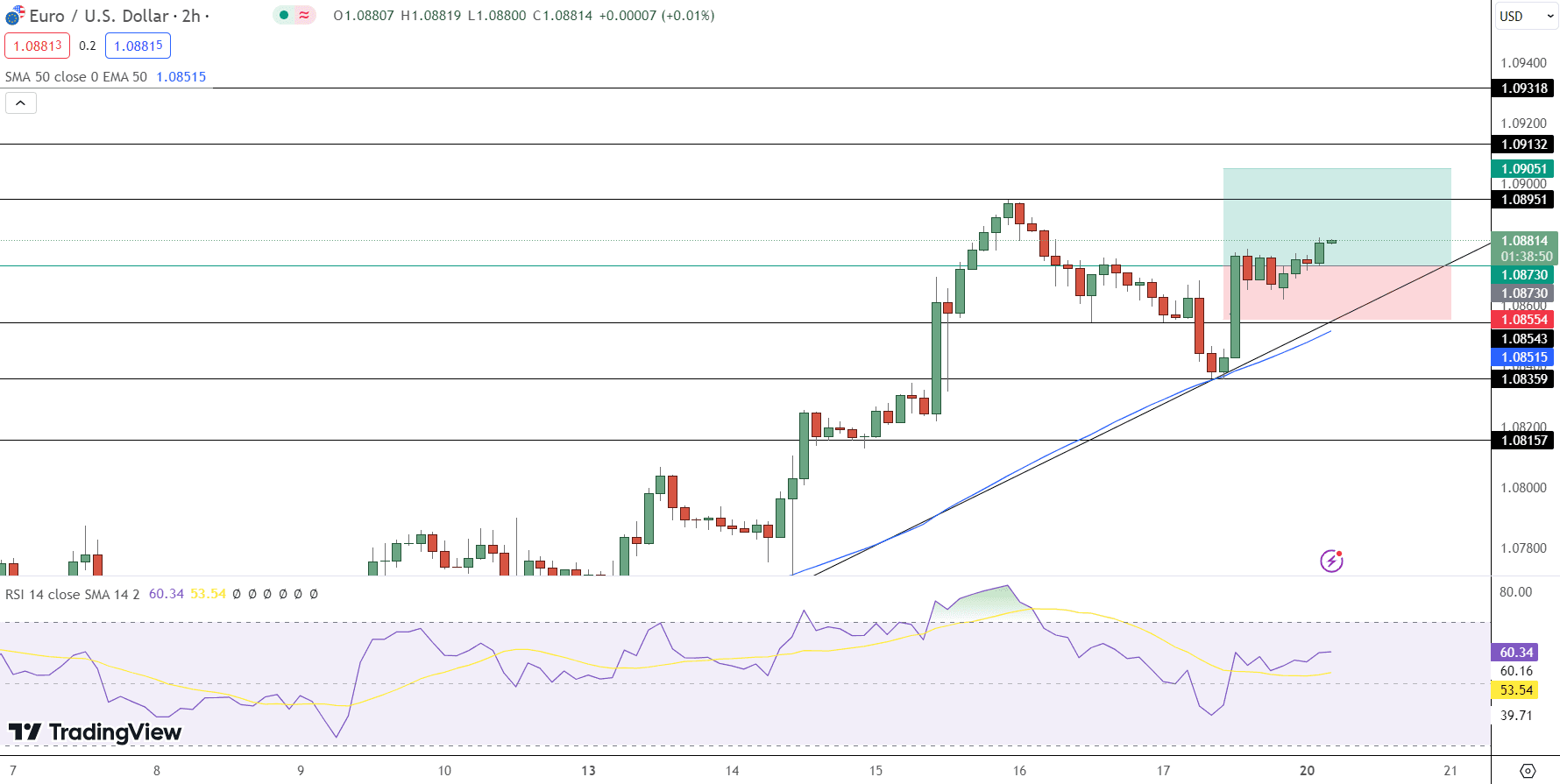Click the buy price 1.08815 button
Viewport: 1560px width, 784px height.
click(x=138, y=46)
